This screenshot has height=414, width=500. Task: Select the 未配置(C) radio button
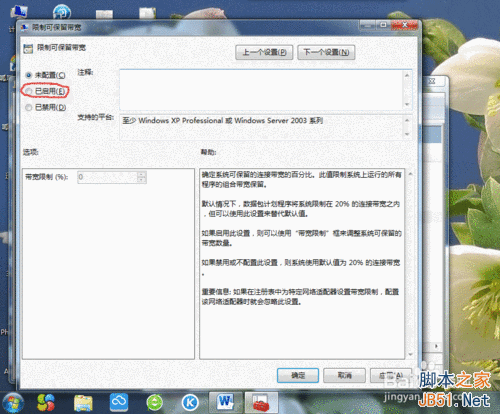(29, 75)
